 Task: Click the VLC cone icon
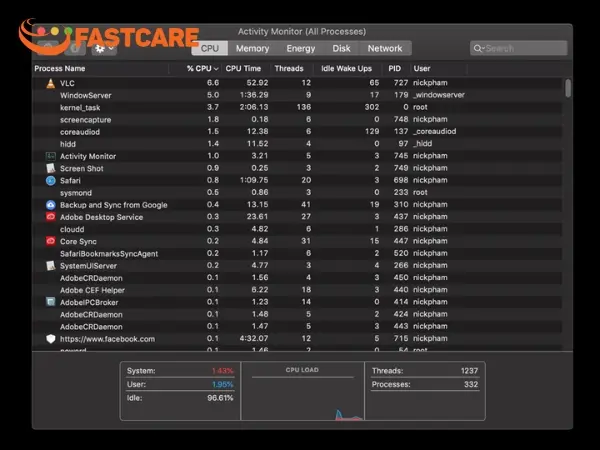click(51, 83)
